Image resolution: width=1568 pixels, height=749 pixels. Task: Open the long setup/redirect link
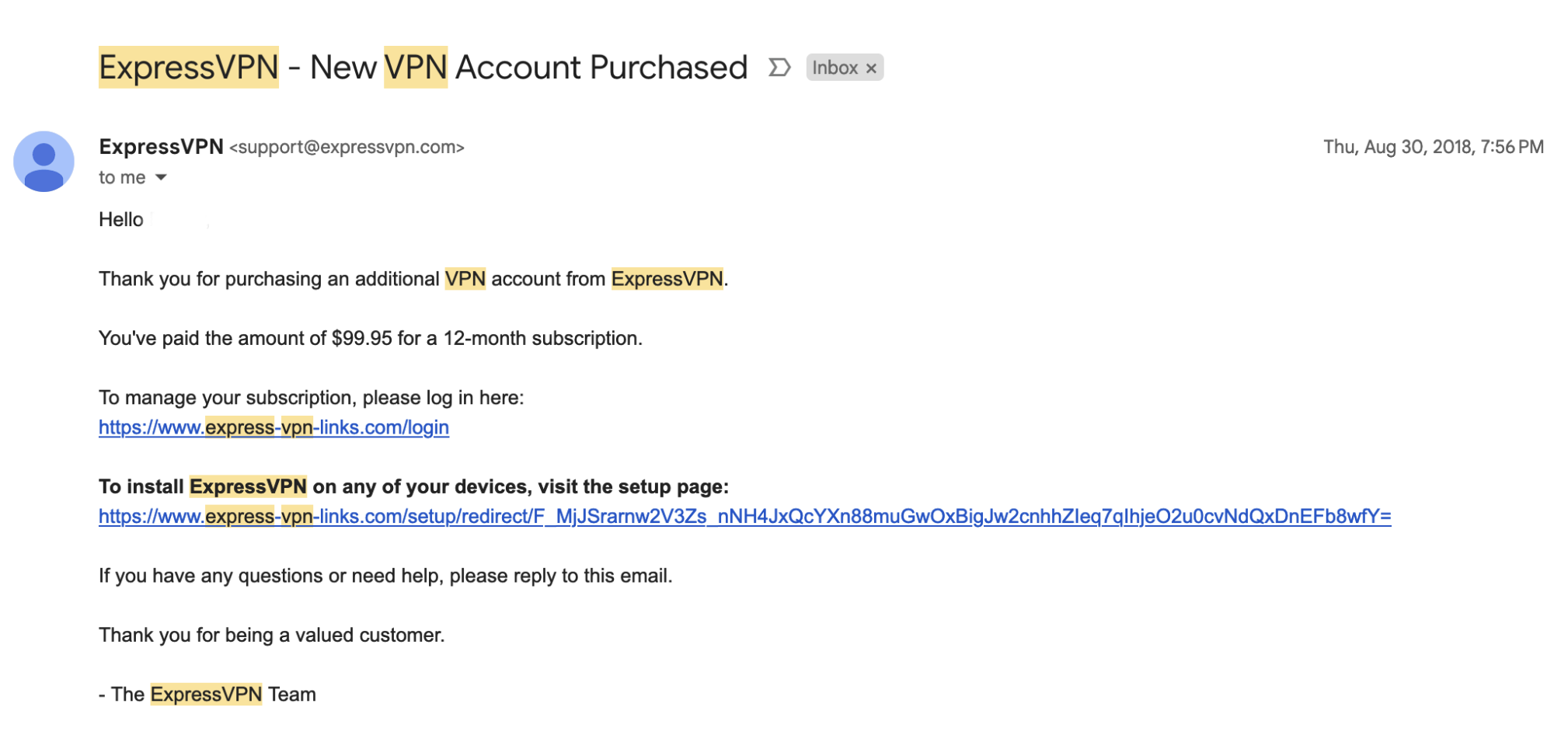744,517
